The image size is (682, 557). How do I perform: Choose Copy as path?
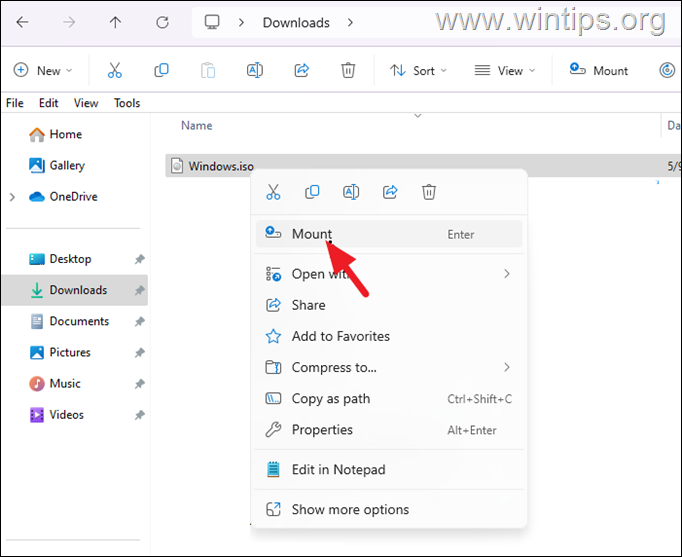(389, 399)
